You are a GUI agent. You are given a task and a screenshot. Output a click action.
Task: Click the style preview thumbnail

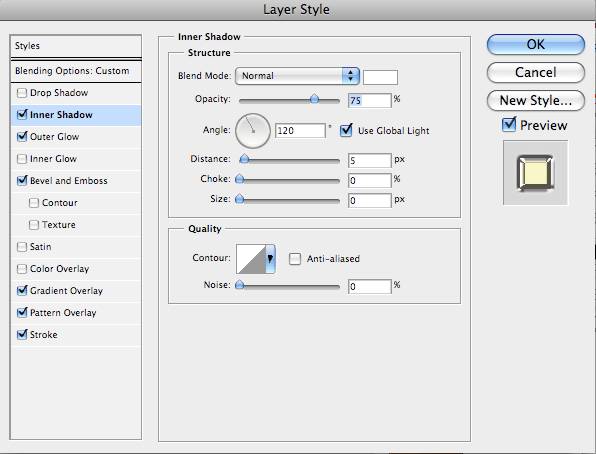[535, 173]
